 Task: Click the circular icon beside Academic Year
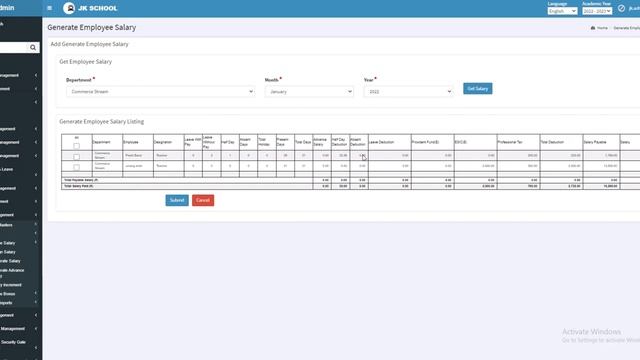click(x=621, y=8)
